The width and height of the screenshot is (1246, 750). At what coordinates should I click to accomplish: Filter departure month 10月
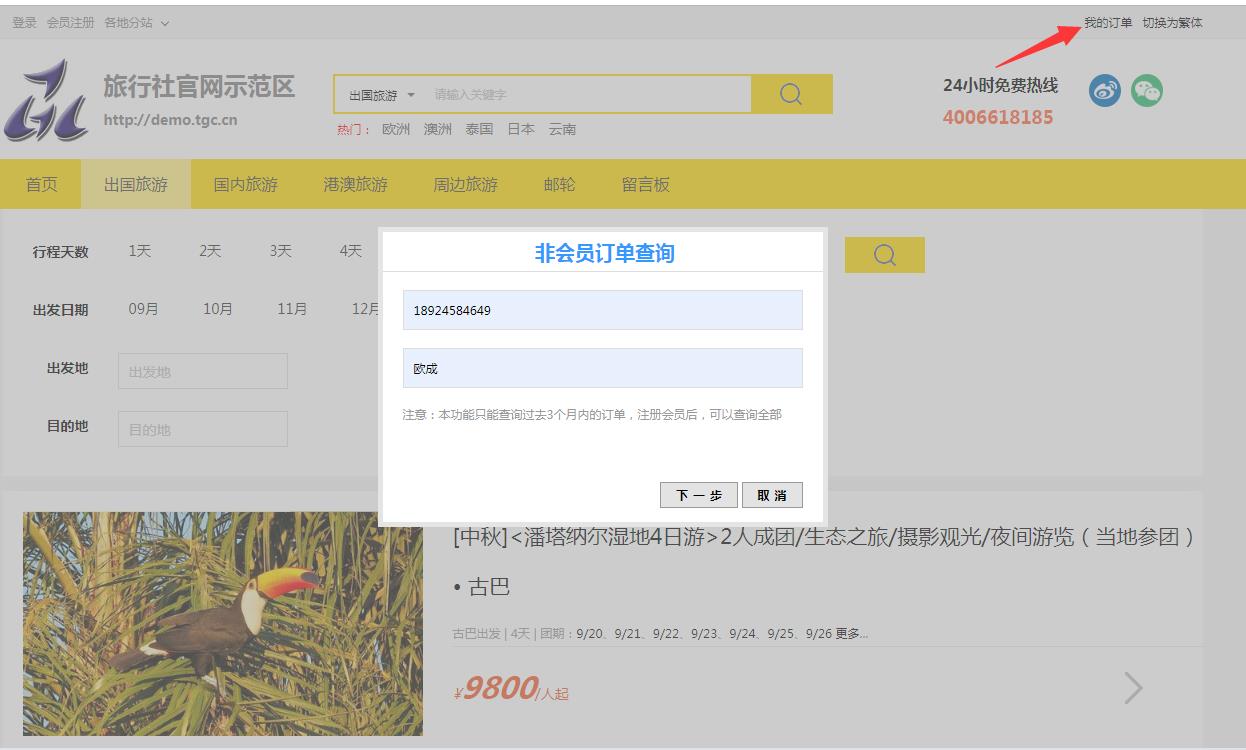pyautogui.click(x=218, y=309)
